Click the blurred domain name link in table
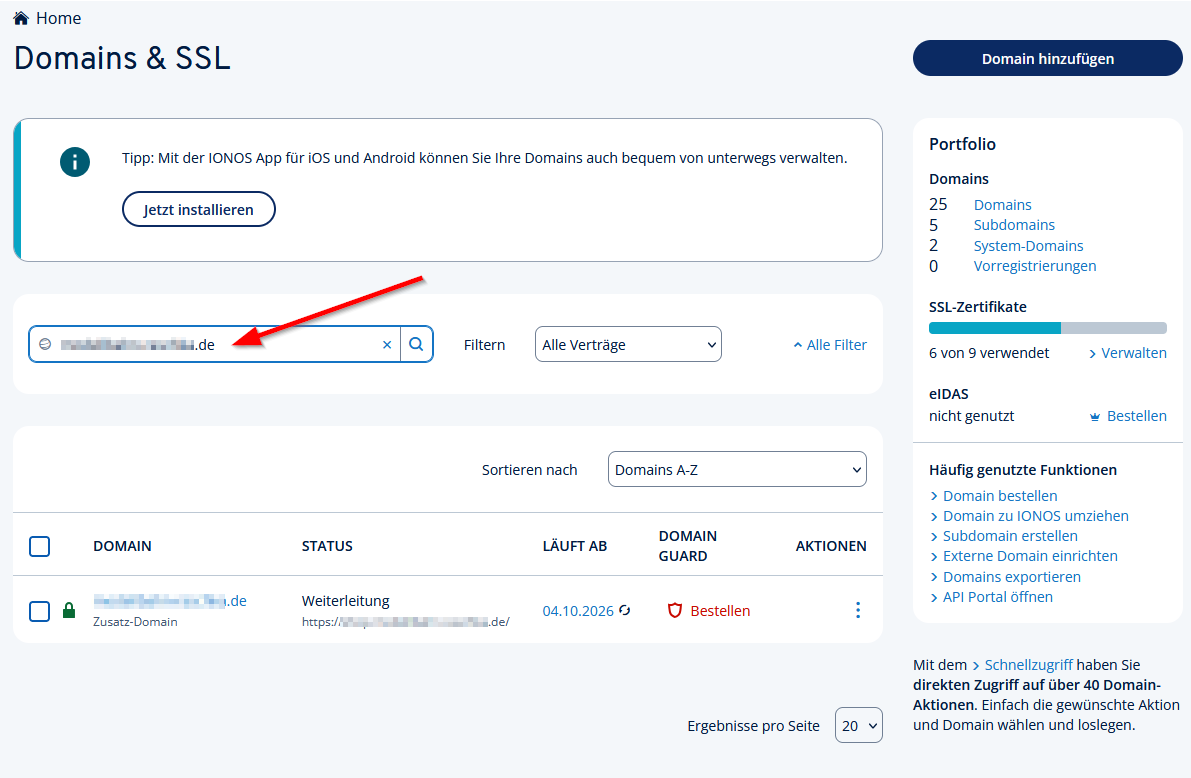This screenshot has width=1191, height=778. pos(170,601)
